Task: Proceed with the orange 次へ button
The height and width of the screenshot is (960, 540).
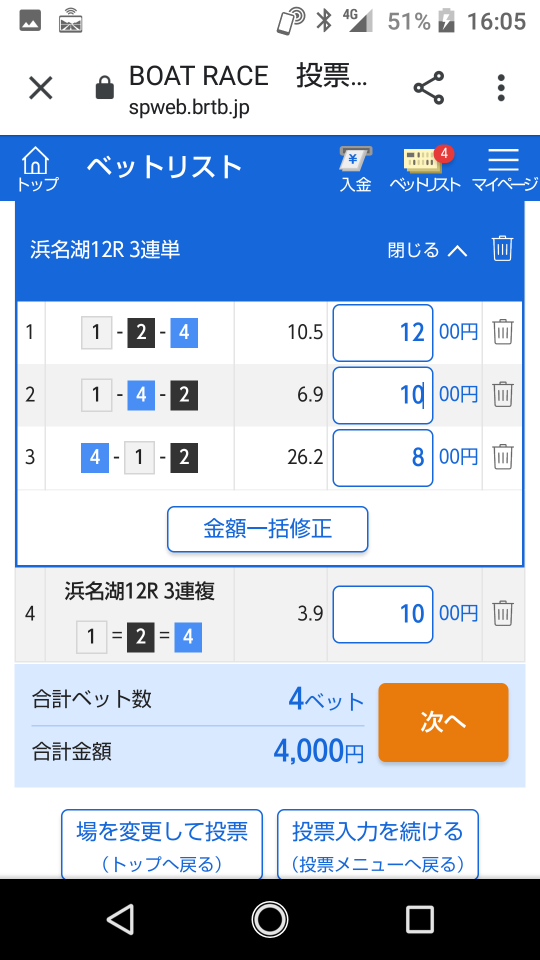Action: point(443,722)
